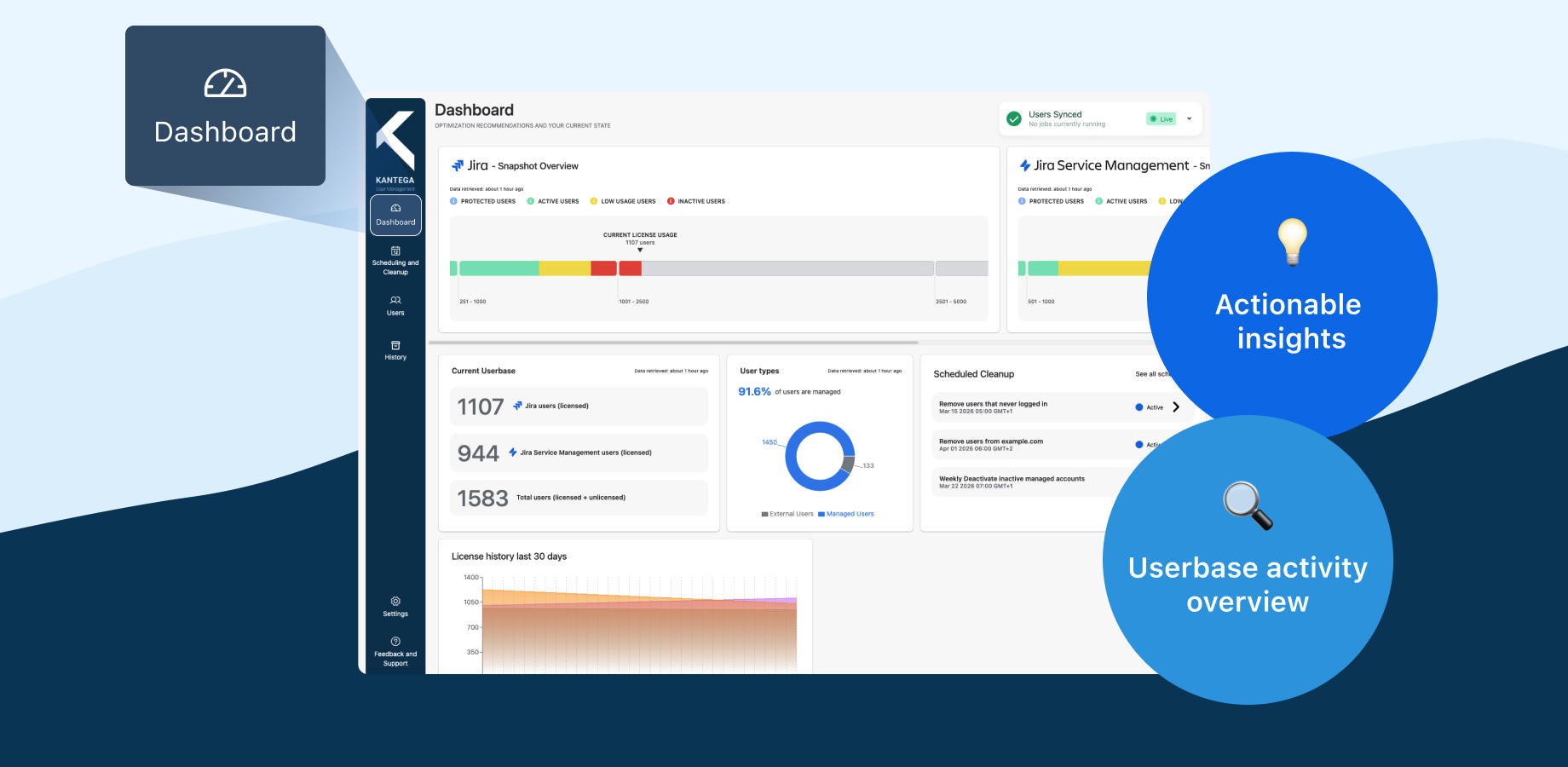Click the current license usage marker on the bar
The image size is (1568, 767).
640,250
